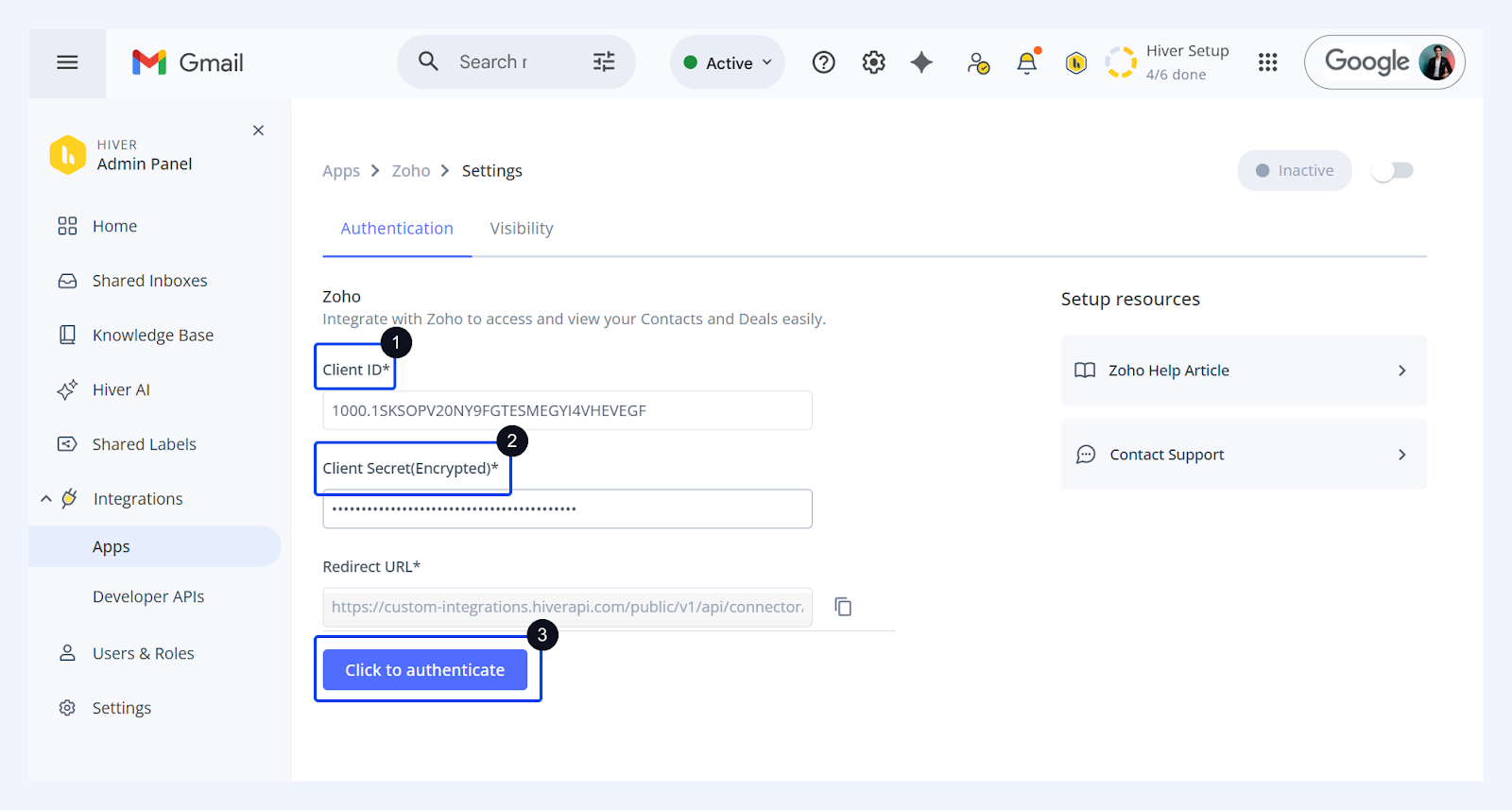
Task: Toggle the Zoho integration active switch
Action: coord(1392,171)
